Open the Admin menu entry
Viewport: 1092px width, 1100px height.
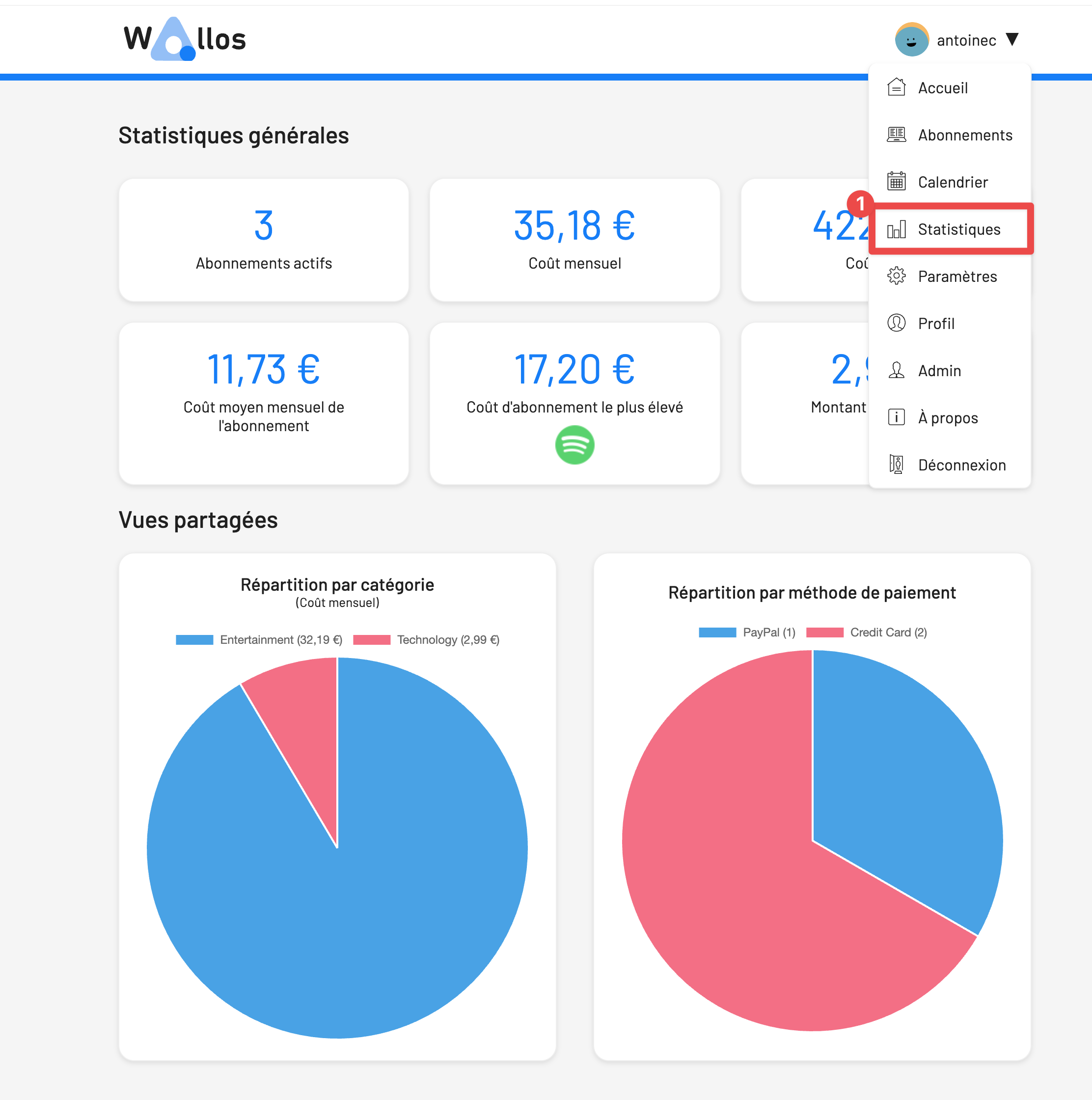(x=939, y=371)
